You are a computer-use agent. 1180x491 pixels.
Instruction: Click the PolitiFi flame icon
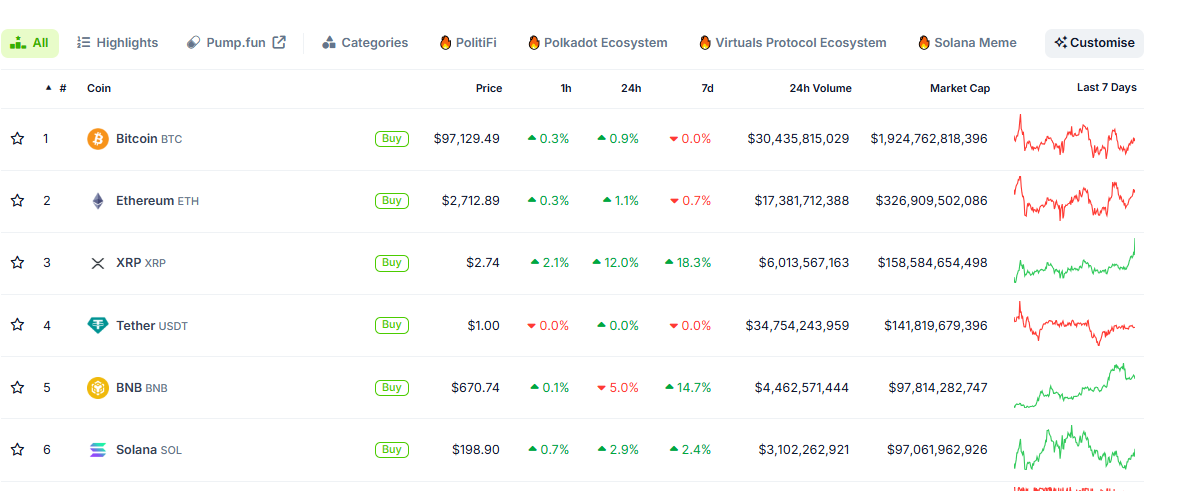pyautogui.click(x=446, y=43)
